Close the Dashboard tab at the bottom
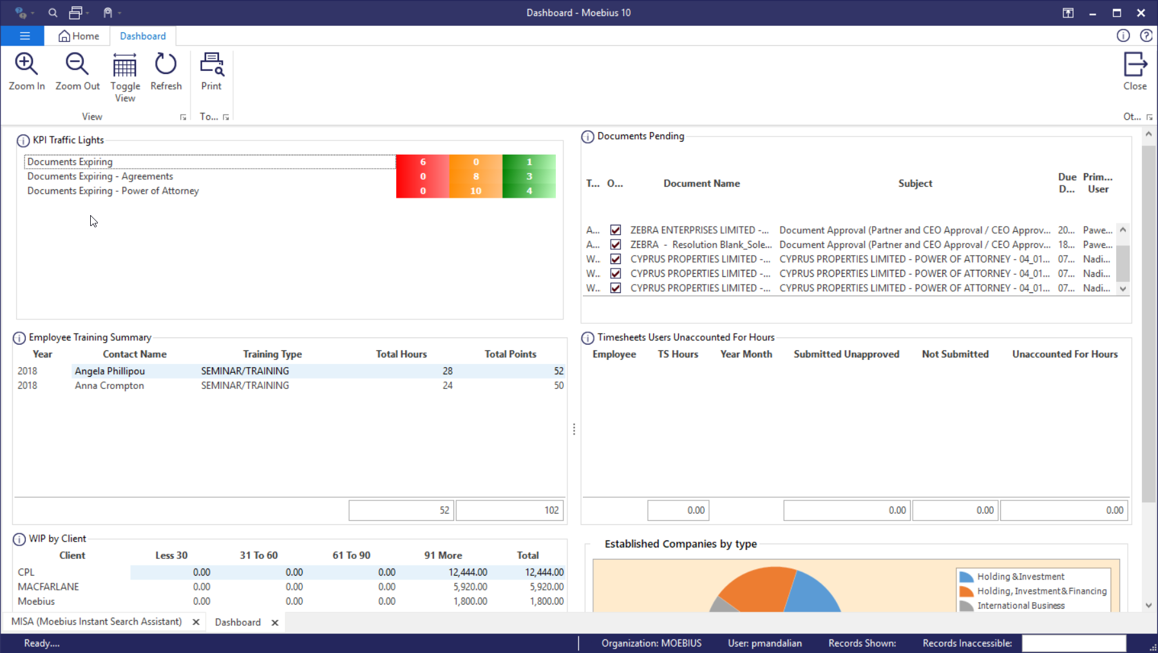This screenshot has height=653, width=1158. pyautogui.click(x=275, y=621)
